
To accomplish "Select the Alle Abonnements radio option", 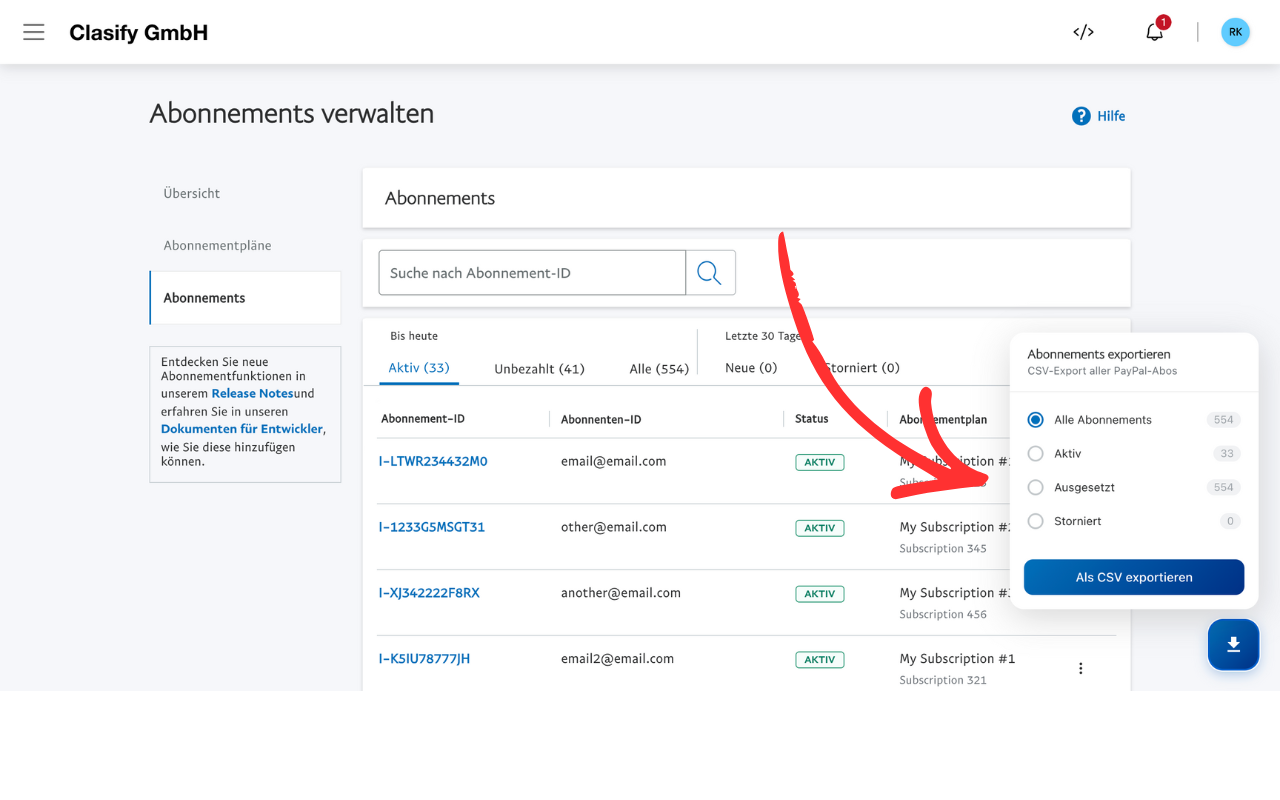I will (x=1036, y=420).
